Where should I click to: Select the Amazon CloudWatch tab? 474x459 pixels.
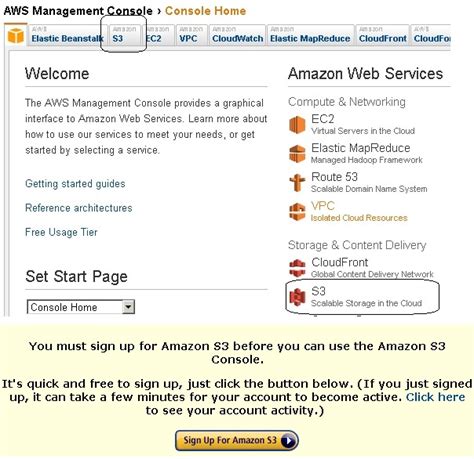tap(237, 35)
